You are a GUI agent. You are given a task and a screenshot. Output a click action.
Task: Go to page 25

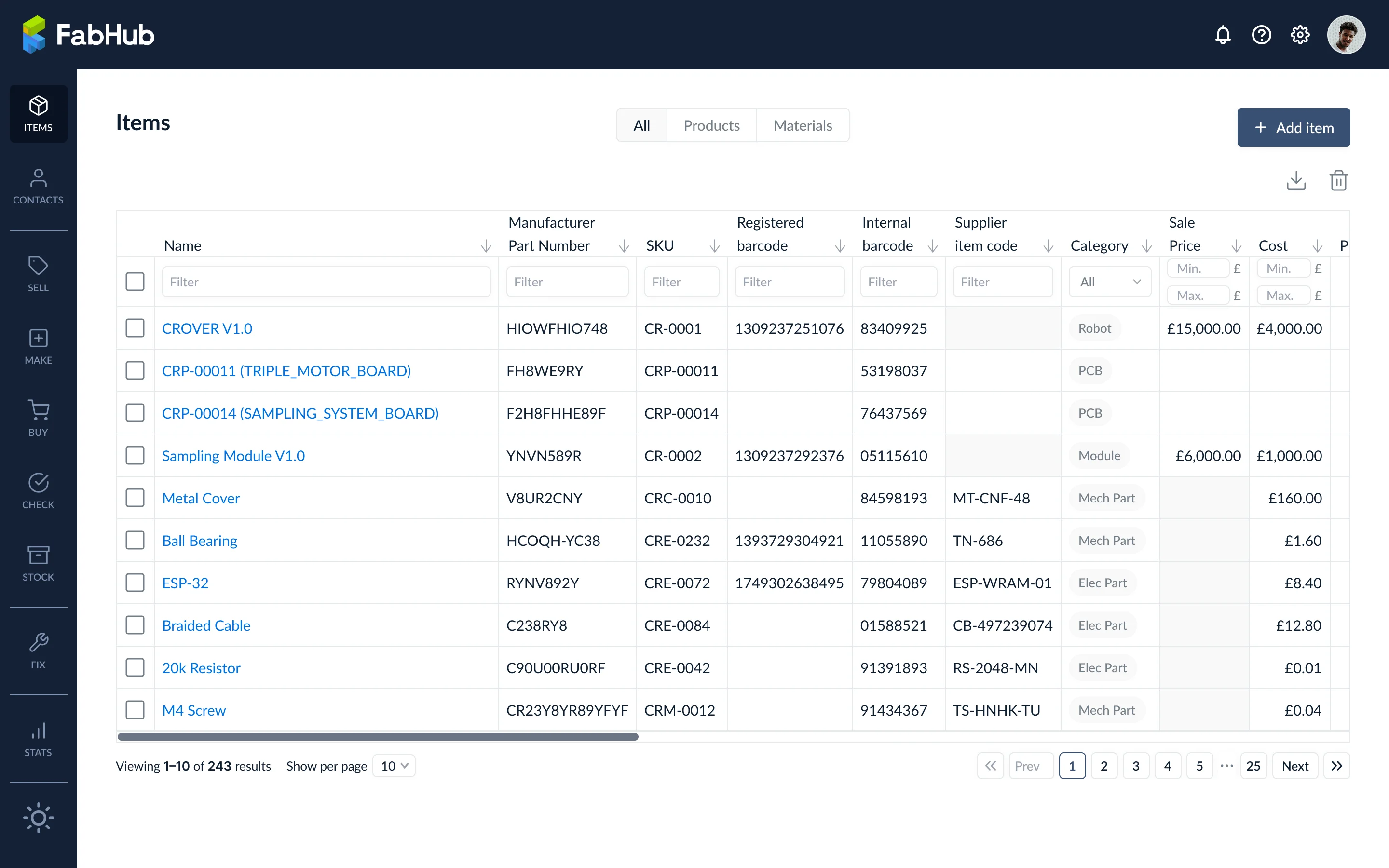(1253, 766)
